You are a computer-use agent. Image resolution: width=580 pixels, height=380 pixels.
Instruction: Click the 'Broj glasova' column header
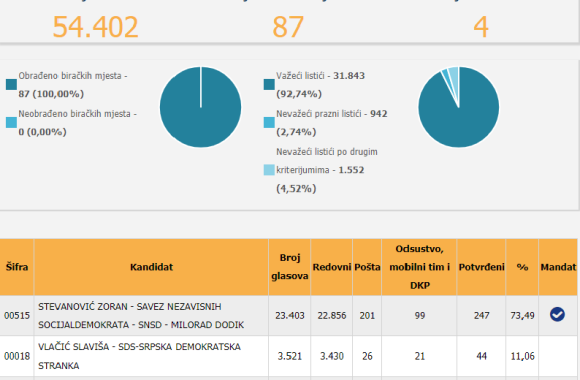click(290, 267)
